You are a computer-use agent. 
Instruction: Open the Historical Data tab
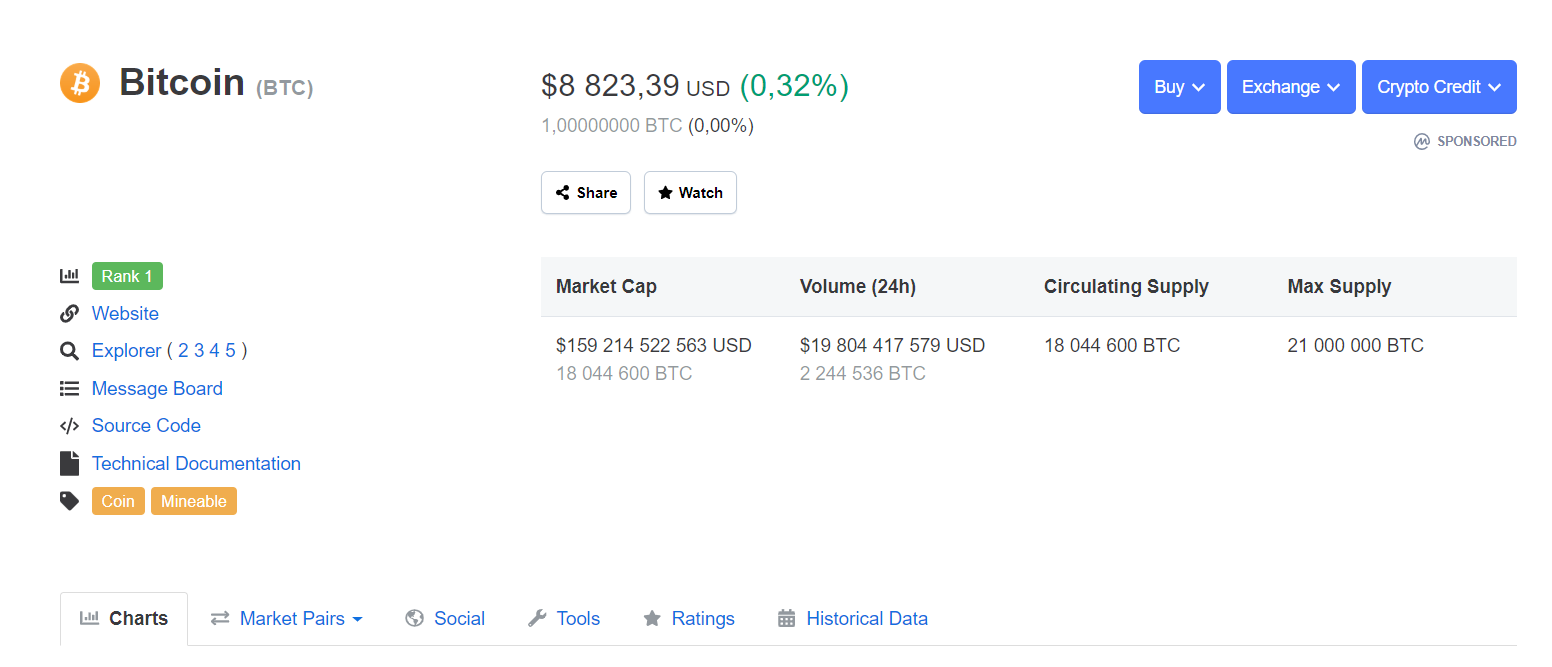pos(853,619)
